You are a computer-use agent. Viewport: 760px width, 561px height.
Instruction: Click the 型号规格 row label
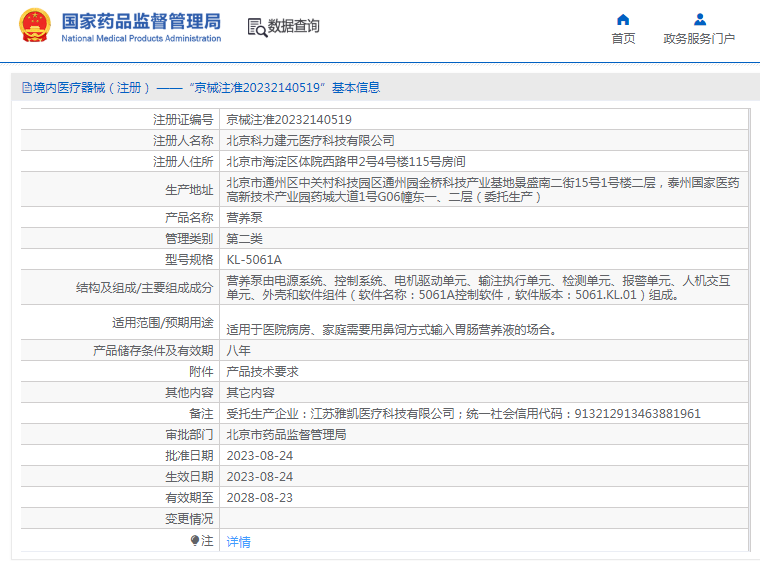coord(189,260)
